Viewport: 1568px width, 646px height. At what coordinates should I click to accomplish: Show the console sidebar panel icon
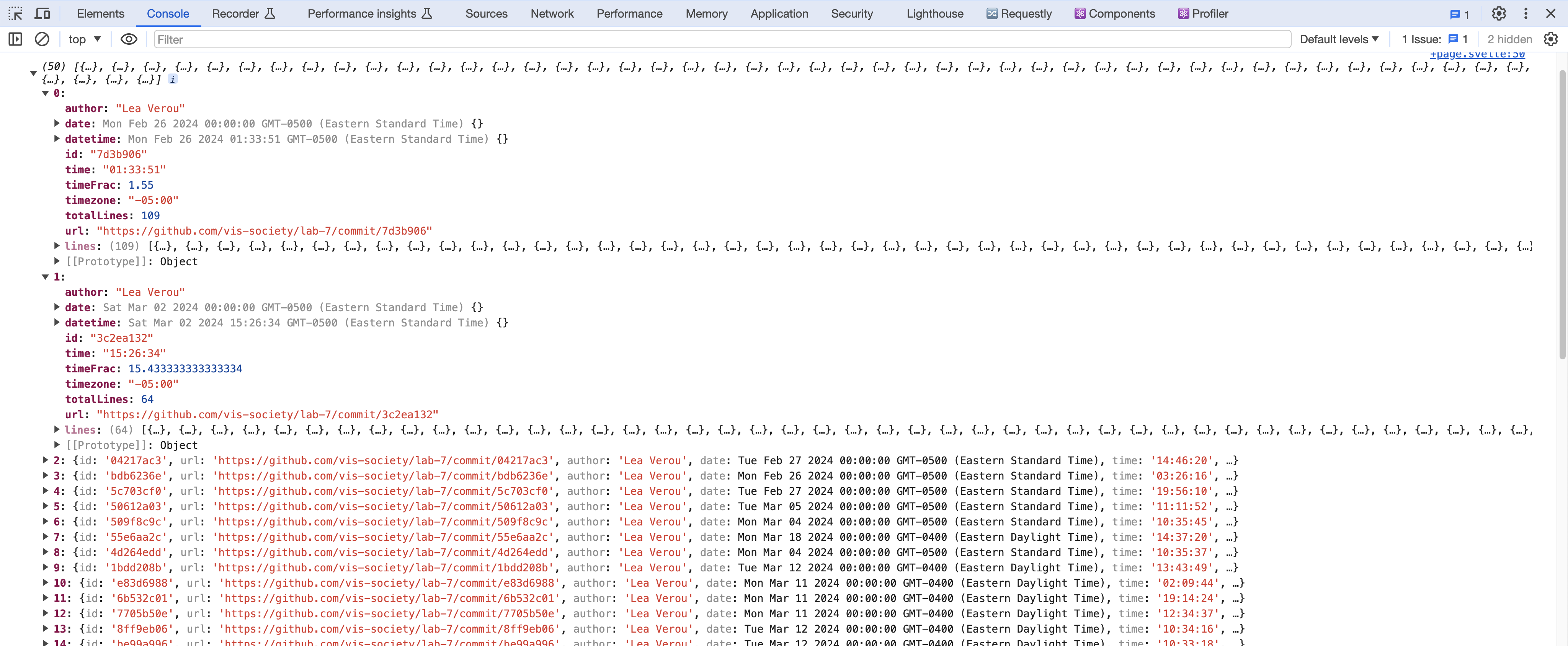pyautogui.click(x=15, y=39)
